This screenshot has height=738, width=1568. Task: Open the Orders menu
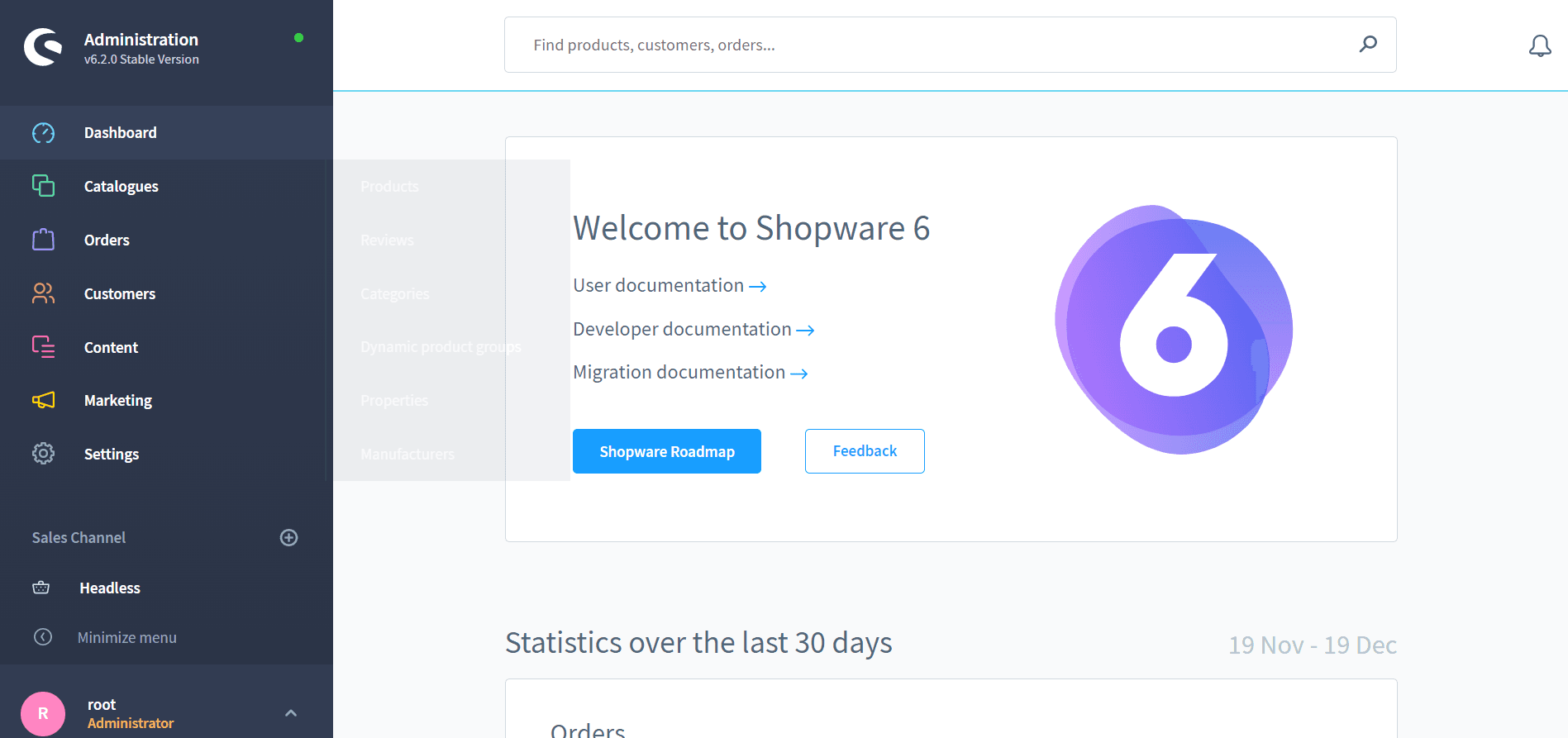pyautogui.click(x=166, y=240)
